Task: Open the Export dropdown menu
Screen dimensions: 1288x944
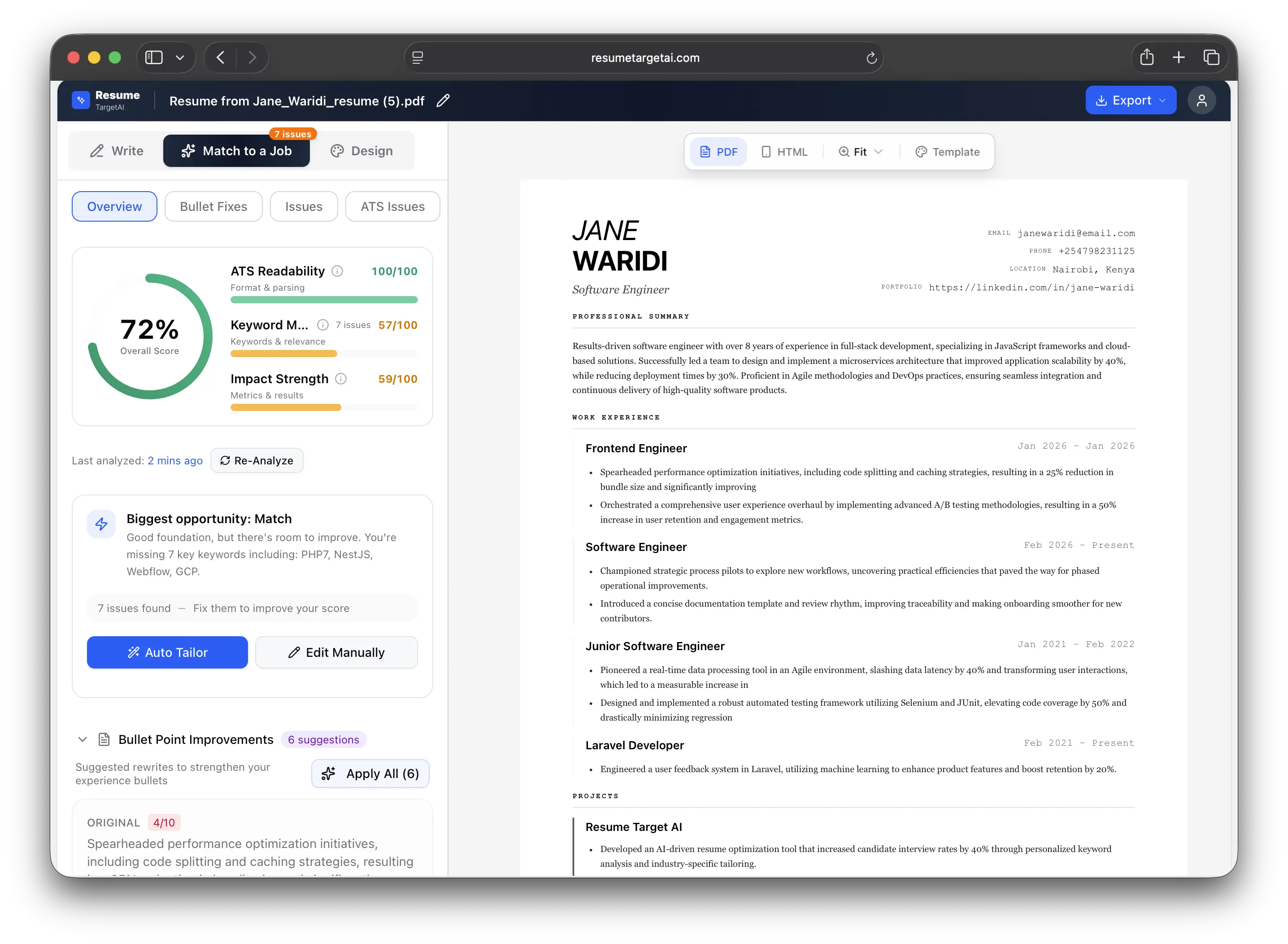Action: (1130, 100)
